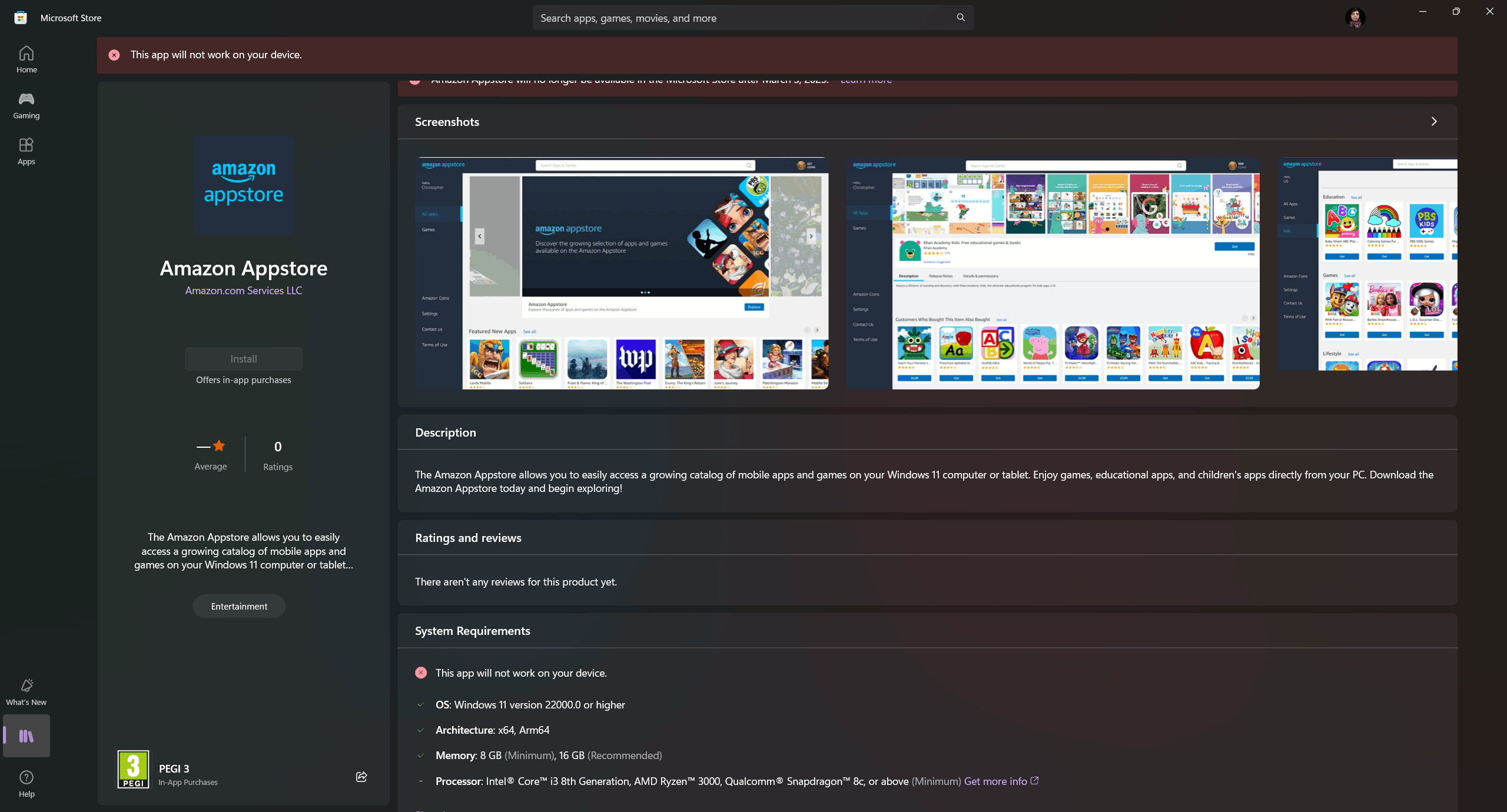Open the Library icon in sidebar
This screenshot has width=1507, height=812.
(26, 736)
